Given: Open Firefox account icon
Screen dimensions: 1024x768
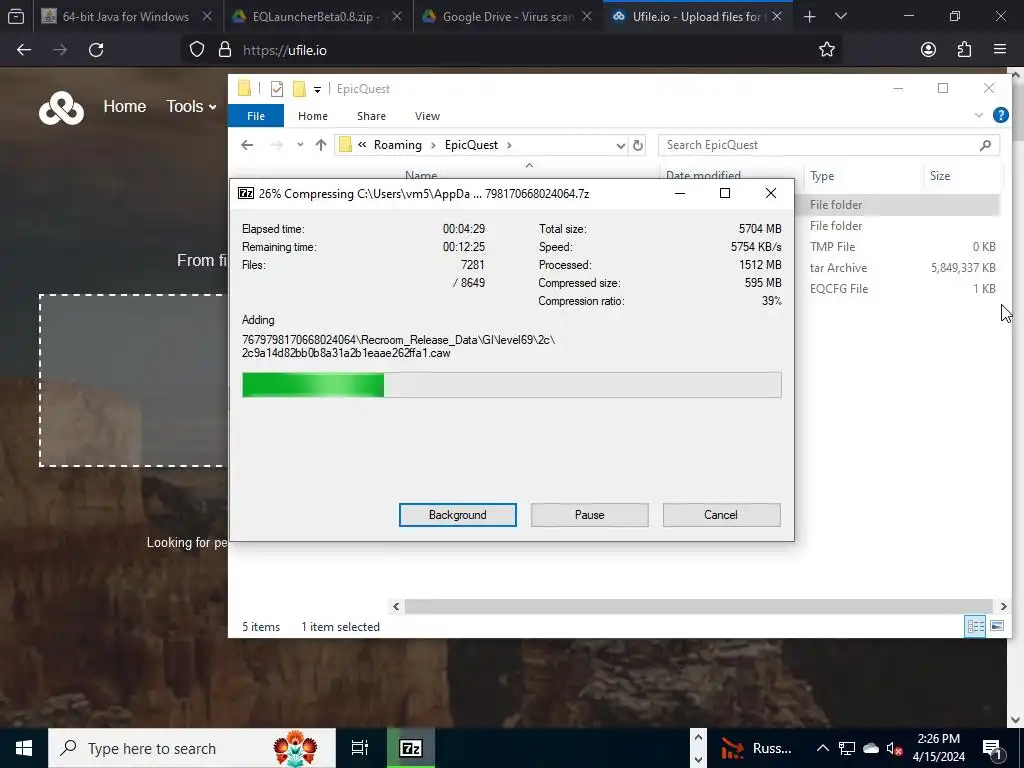Looking at the screenshot, I should pyautogui.click(x=928, y=50).
